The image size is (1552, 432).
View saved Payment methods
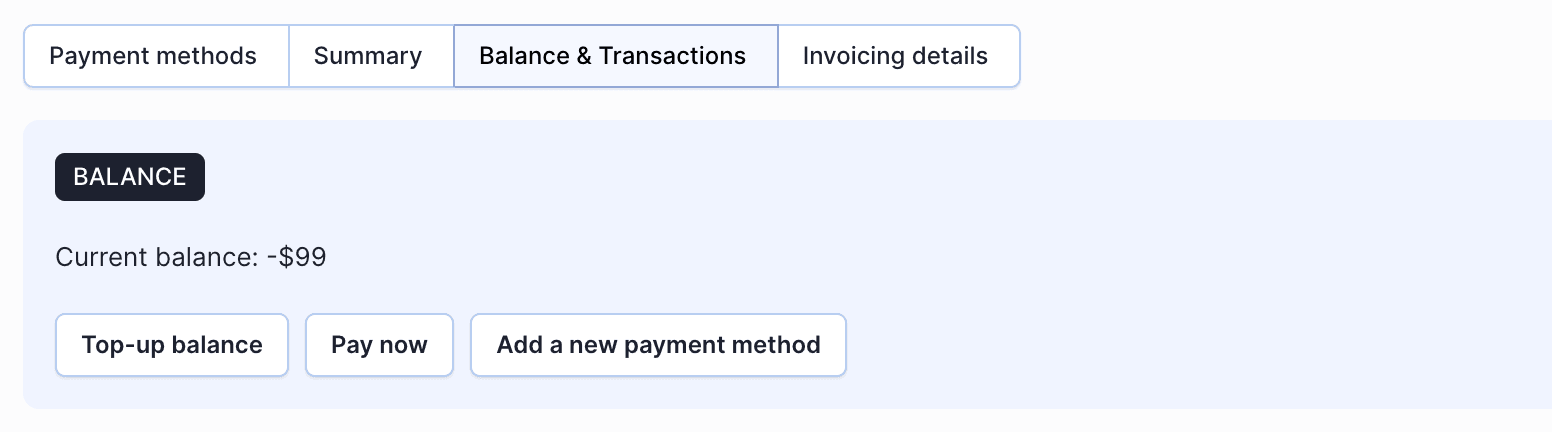[x=154, y=56]
